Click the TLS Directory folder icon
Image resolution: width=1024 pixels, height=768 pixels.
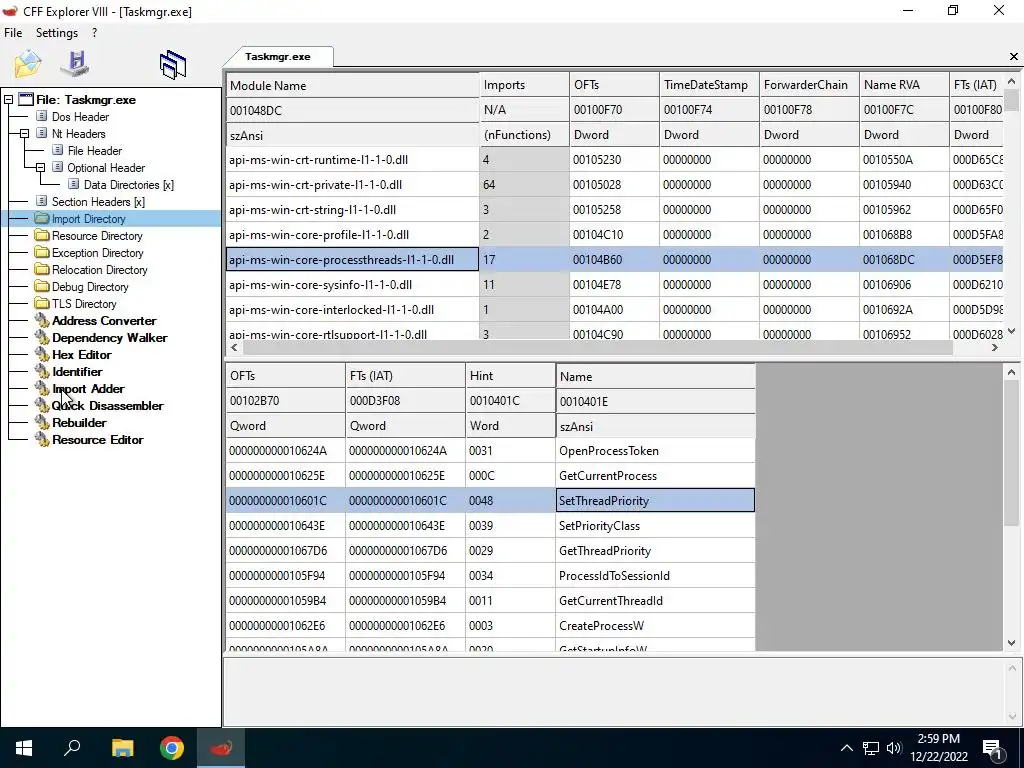coord(42,303)
